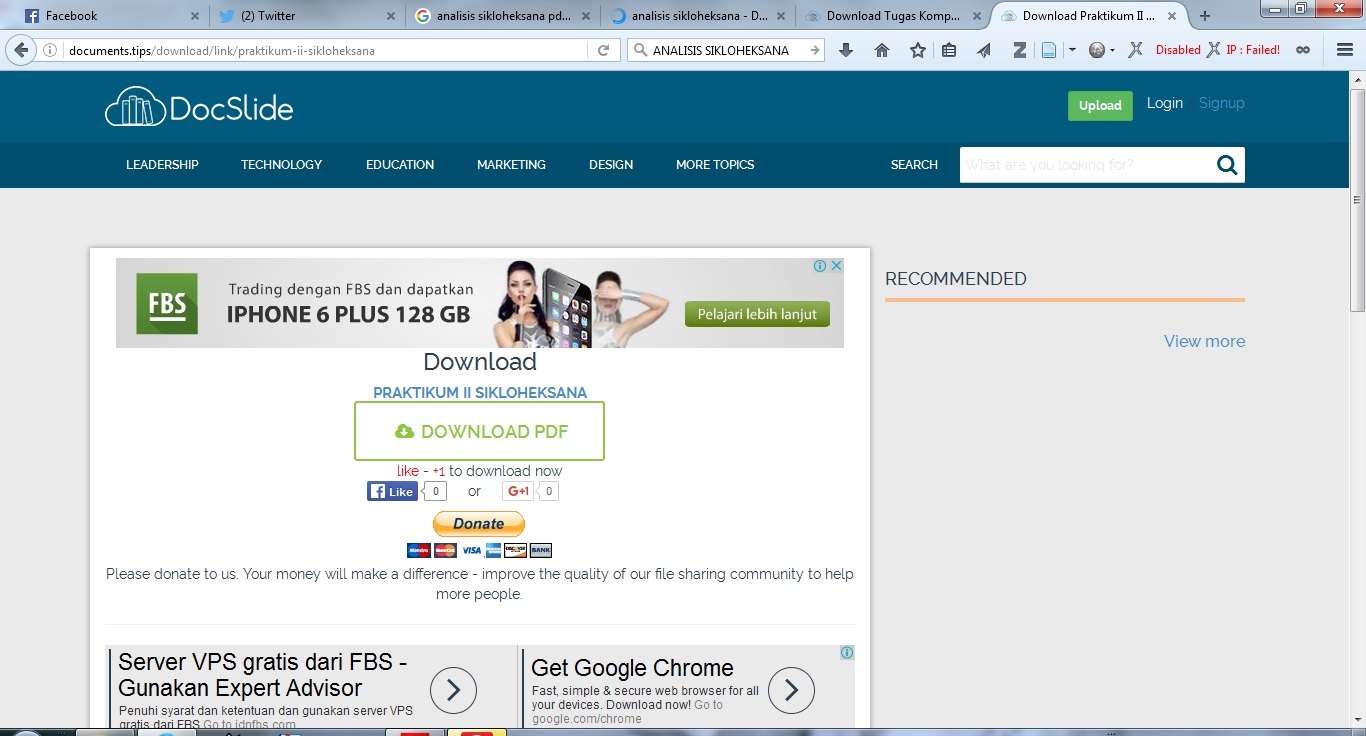Focus the 'What are you looking for?' field

(1084, 165)
